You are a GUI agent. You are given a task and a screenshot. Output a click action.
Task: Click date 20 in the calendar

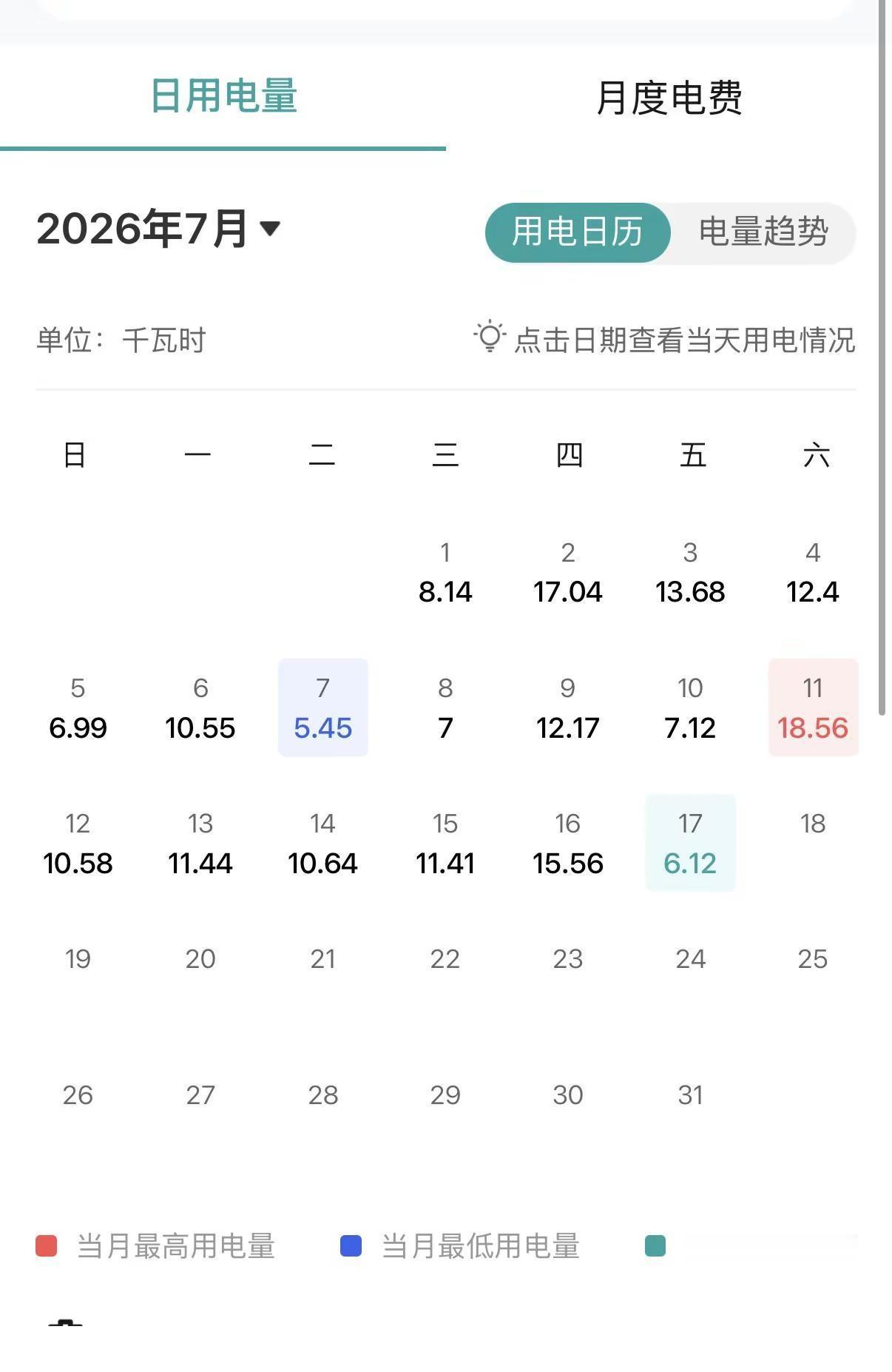(x=200, y=959)
